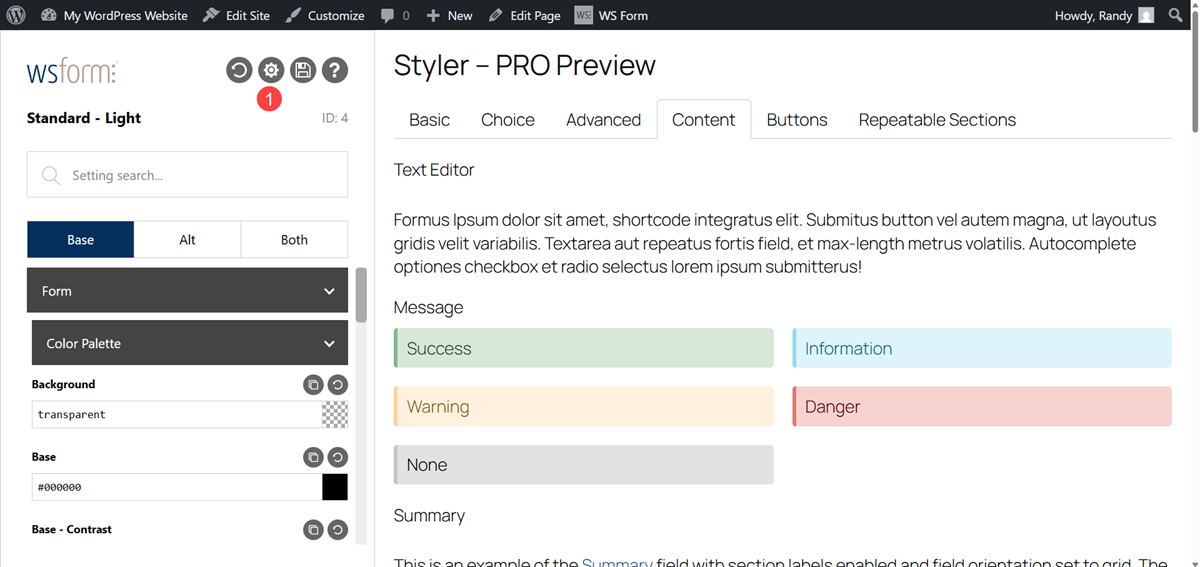This screenshot has width=1200, height=567.
Task: Open the styler settings gear icon
Action: click(271, 70)
